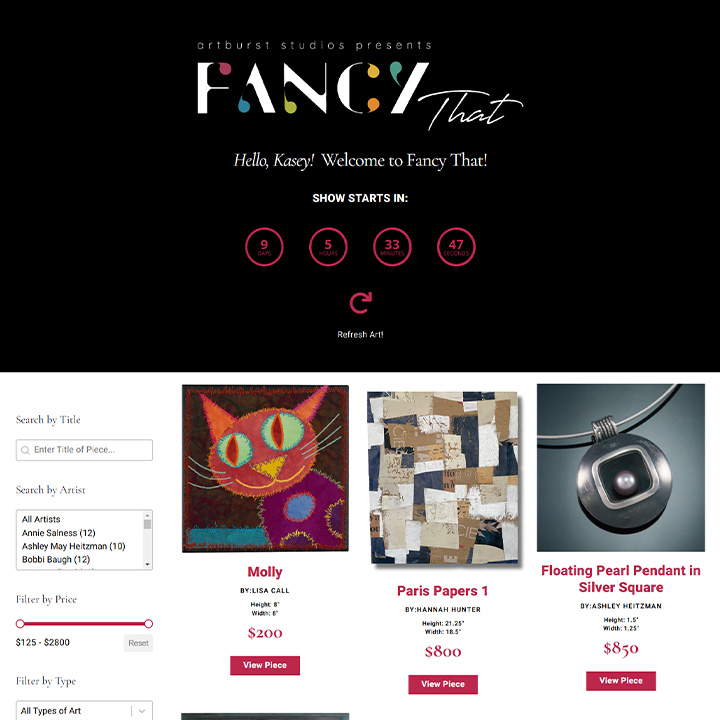Viewport: 720px width, 720px height.
Task: Click the left price slider handle
Action: 20,624
